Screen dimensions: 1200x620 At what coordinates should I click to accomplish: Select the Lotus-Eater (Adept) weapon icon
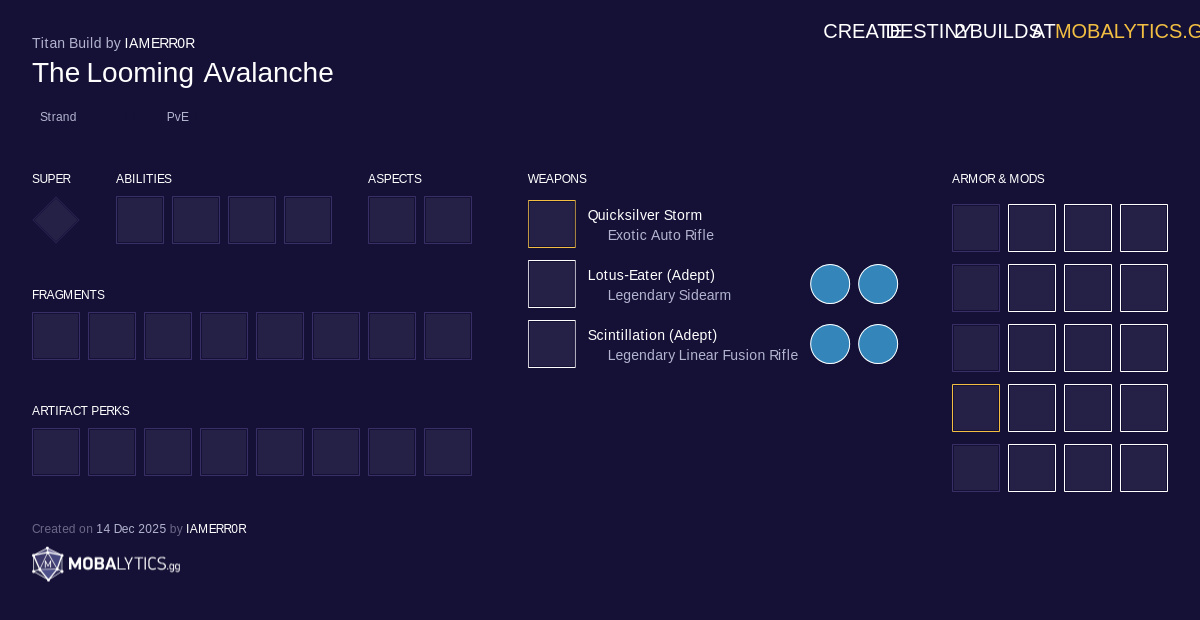[x=552, y=284]
